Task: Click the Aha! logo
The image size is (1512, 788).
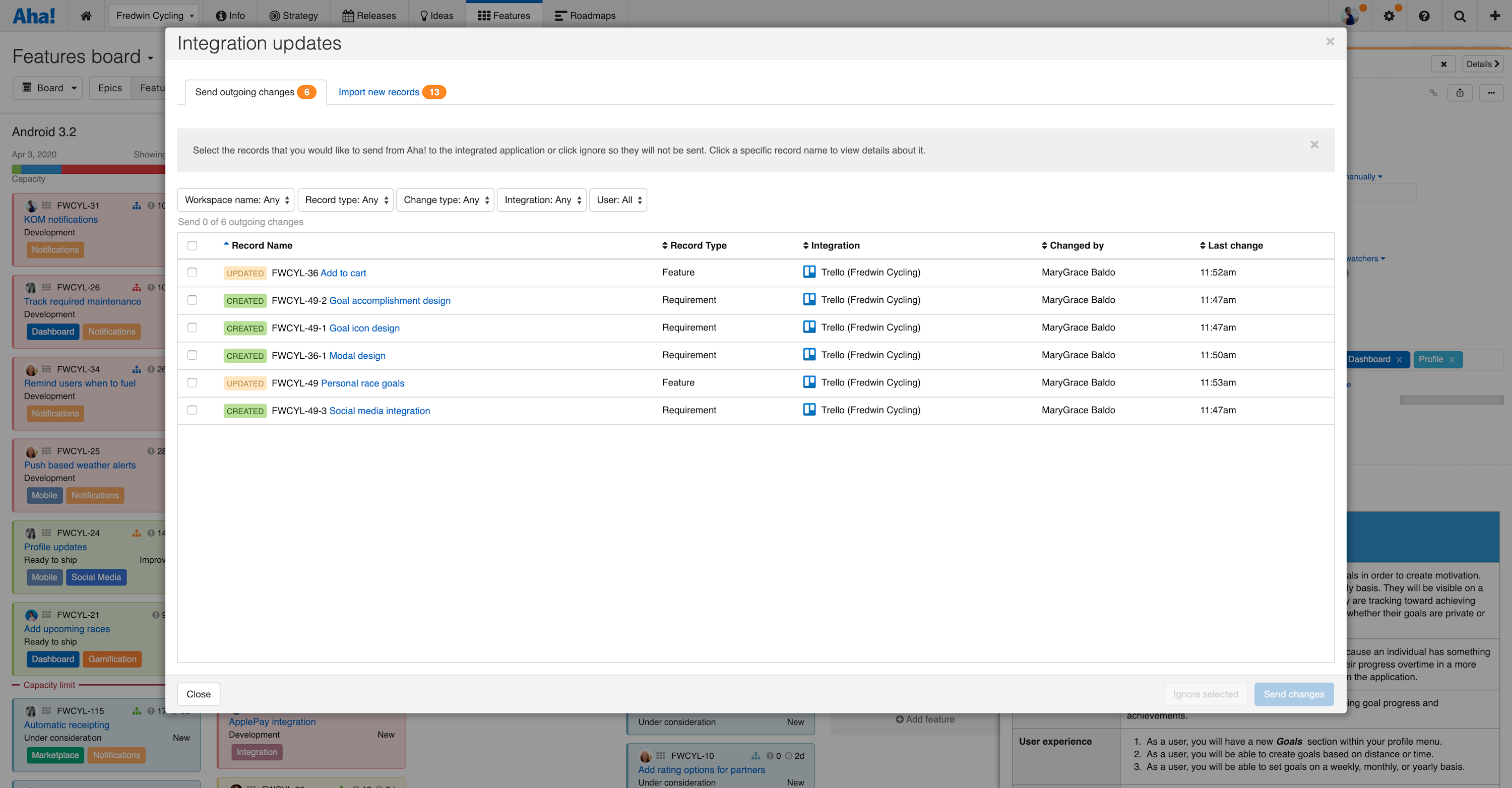Action: pyautogui.click(x=34, y=15)
